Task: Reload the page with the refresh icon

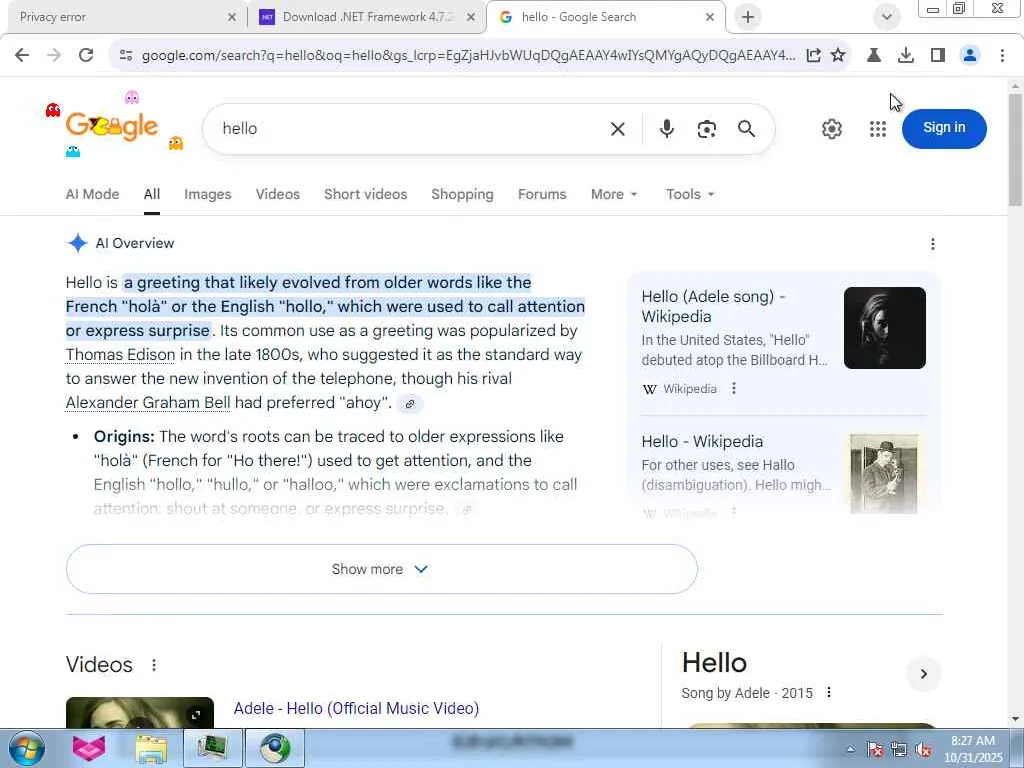Action: point(86,55)
